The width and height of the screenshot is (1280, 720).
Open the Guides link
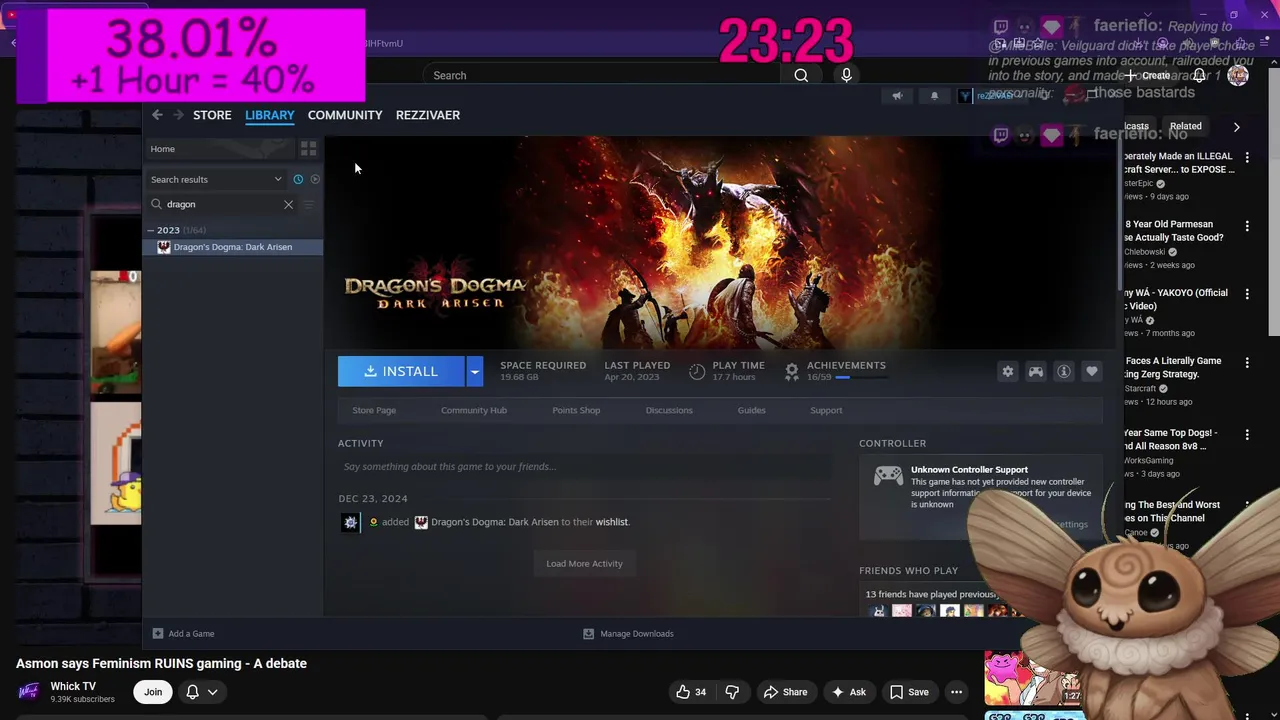[752, 410]
